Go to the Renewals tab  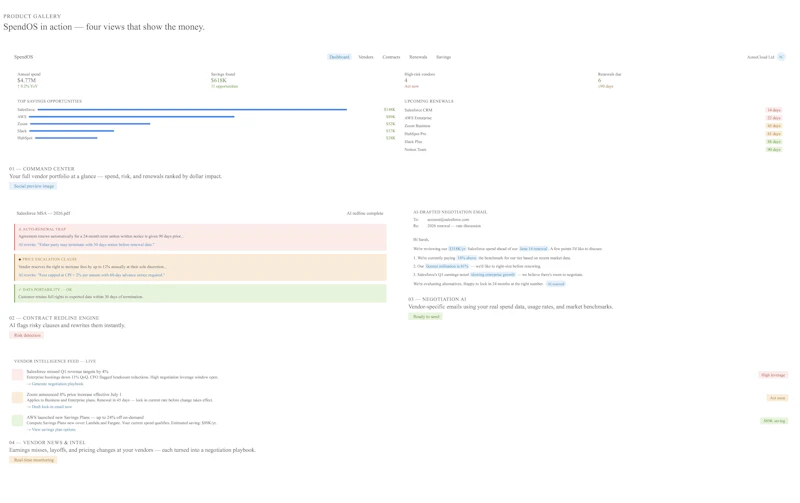tap(418, 57)
